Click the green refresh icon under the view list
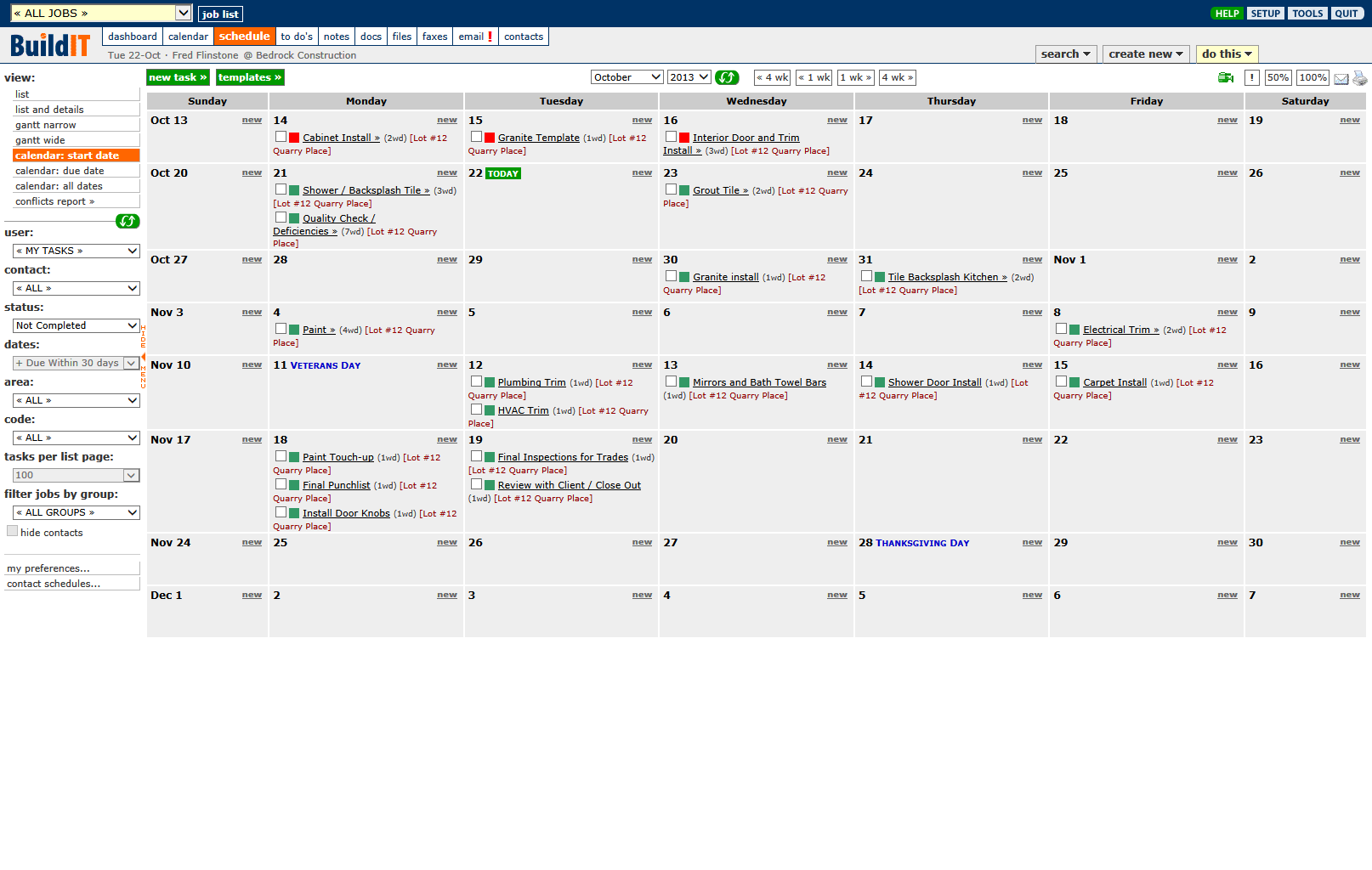1372x870 pixels. [128, 222]
